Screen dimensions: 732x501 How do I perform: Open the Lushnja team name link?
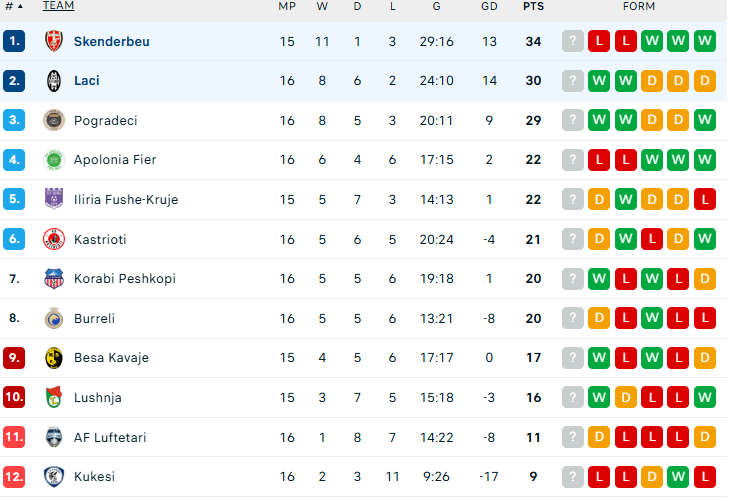(97, 398)
